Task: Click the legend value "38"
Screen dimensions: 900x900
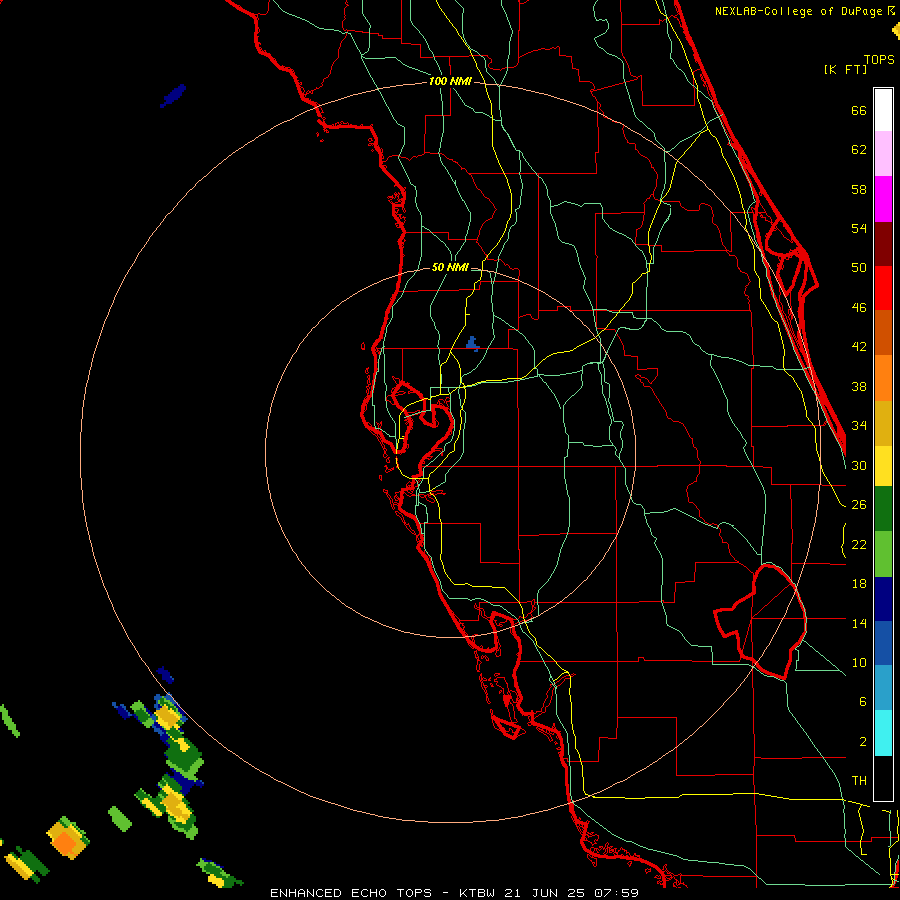Action: (859, 386)
